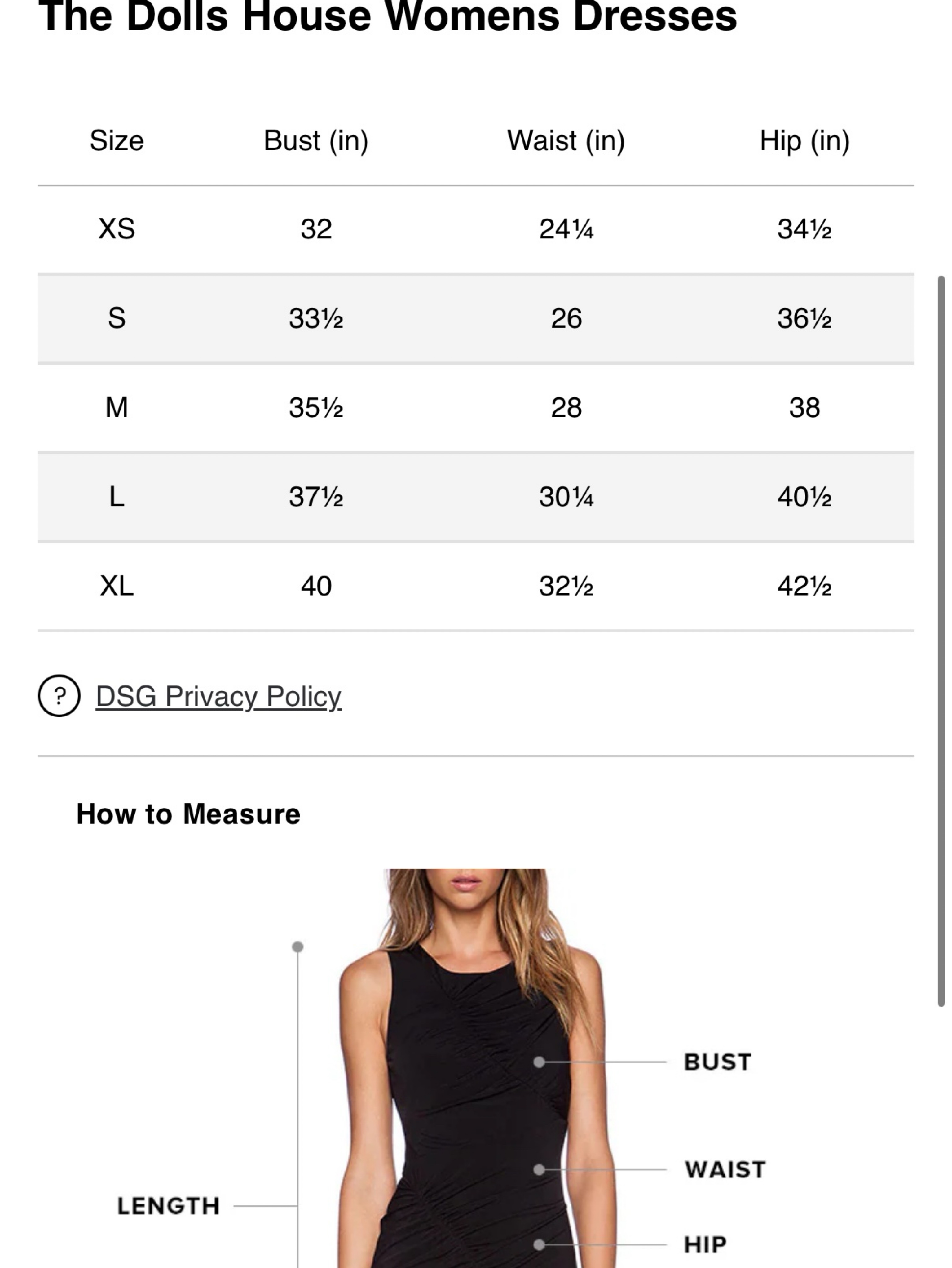The width and height of the screenshot is (952, 1268).
Task: Select the S size row label
Action: tap(116, 318)
